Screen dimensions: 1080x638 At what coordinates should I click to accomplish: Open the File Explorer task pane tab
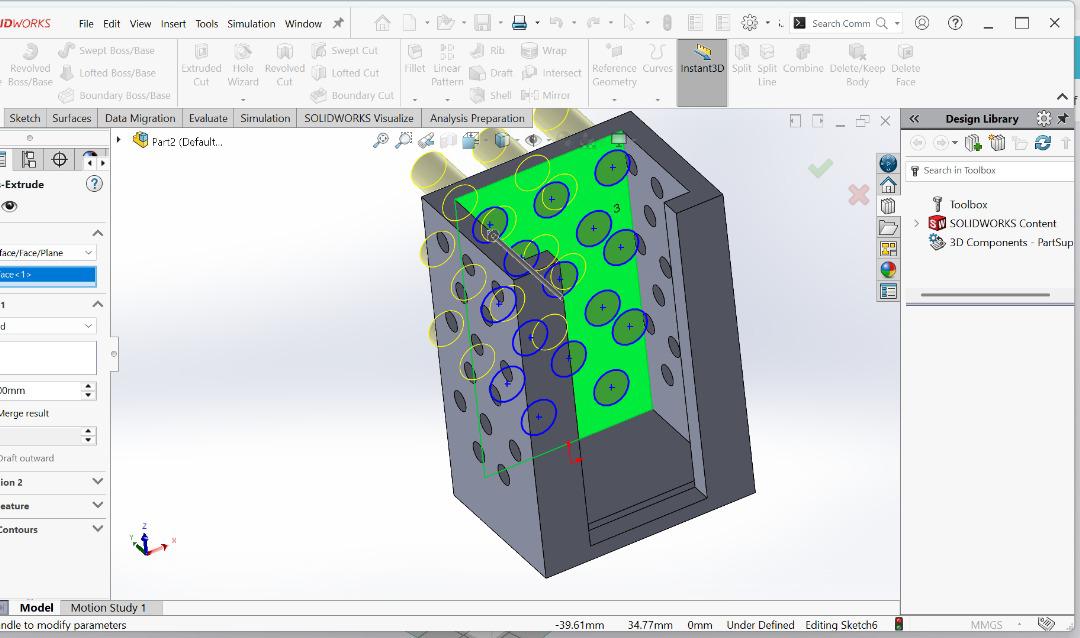tap(888, 227)
